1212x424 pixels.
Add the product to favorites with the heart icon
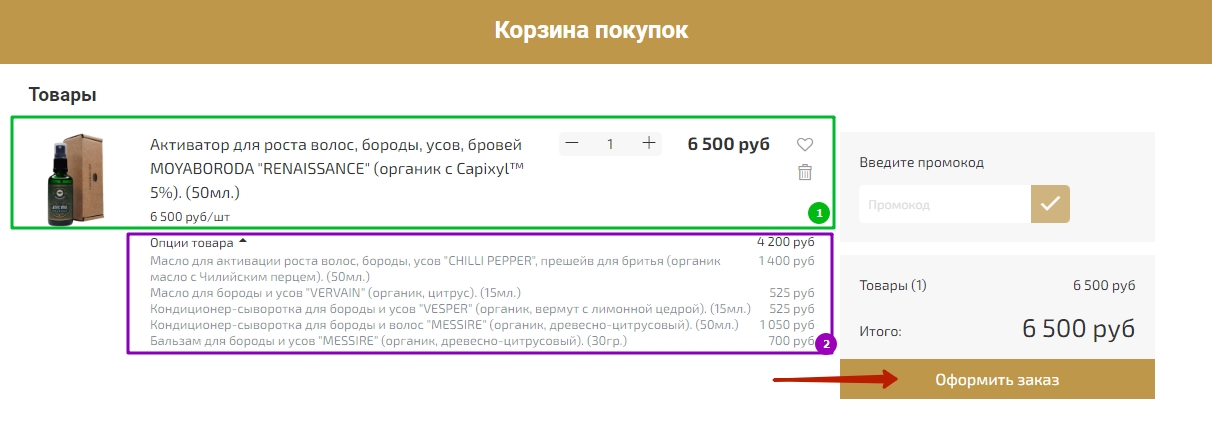[x=805, y=145]
